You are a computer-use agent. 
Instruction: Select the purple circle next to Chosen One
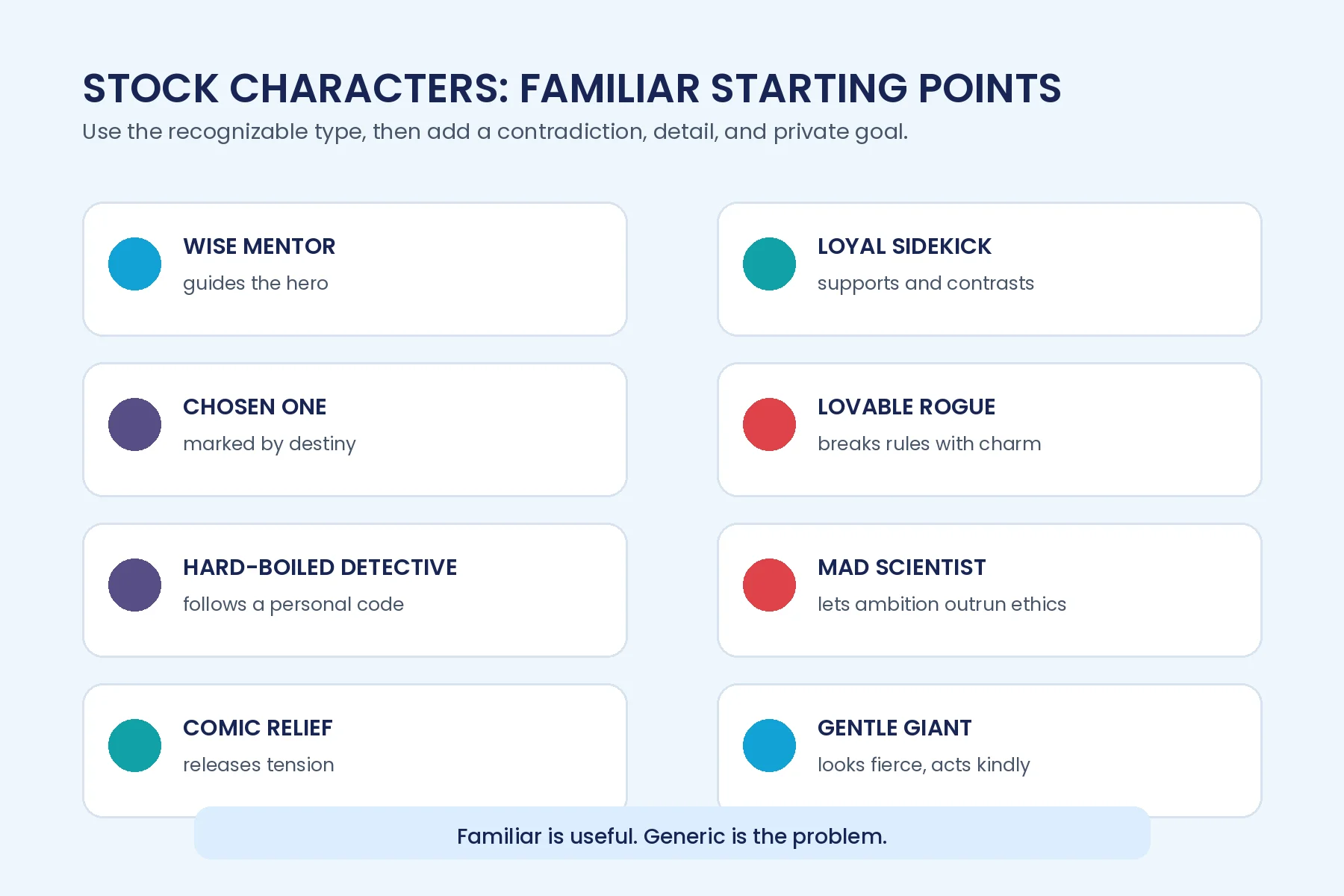pyautogui.click(x=134, y=424)
